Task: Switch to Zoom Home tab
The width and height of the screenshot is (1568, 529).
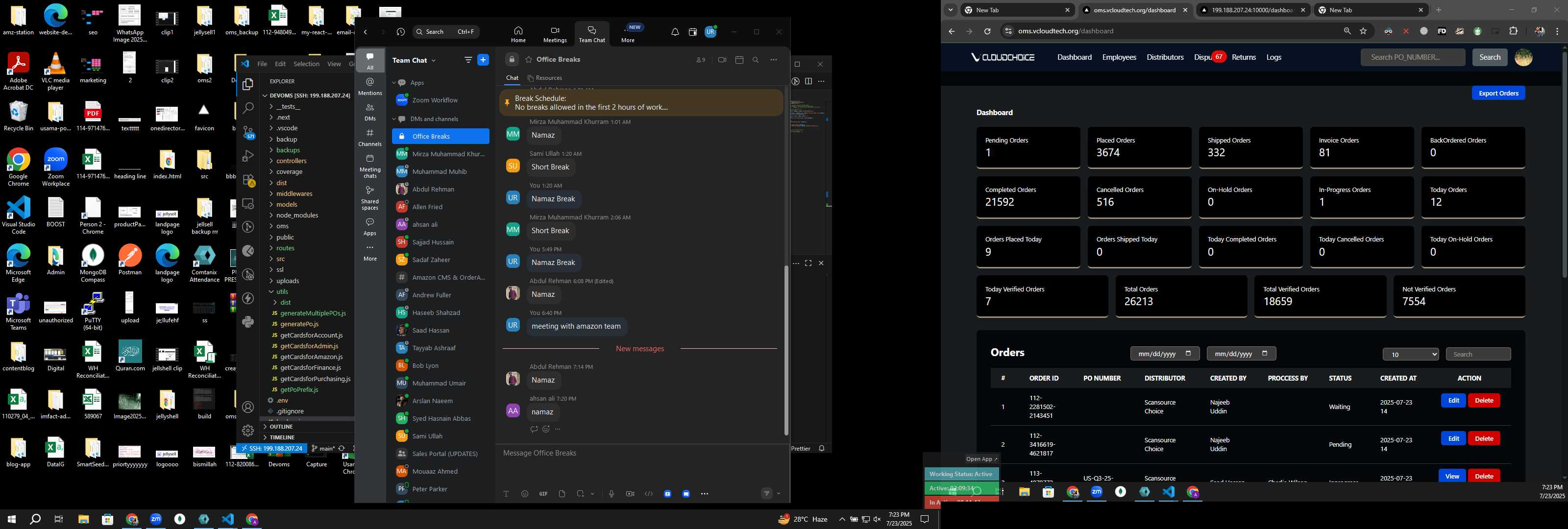Action: 518,34
